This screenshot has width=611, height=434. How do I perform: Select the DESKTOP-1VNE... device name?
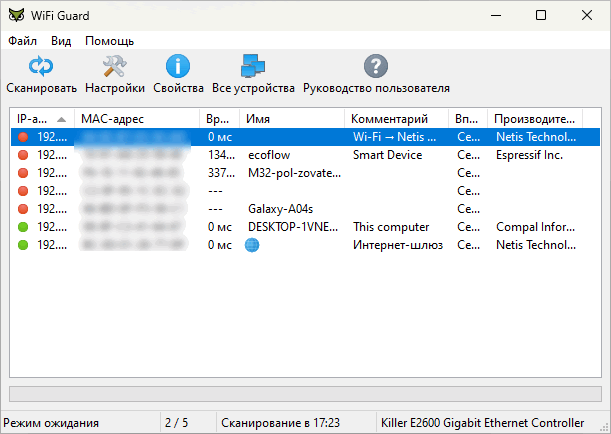click(293, 227)
